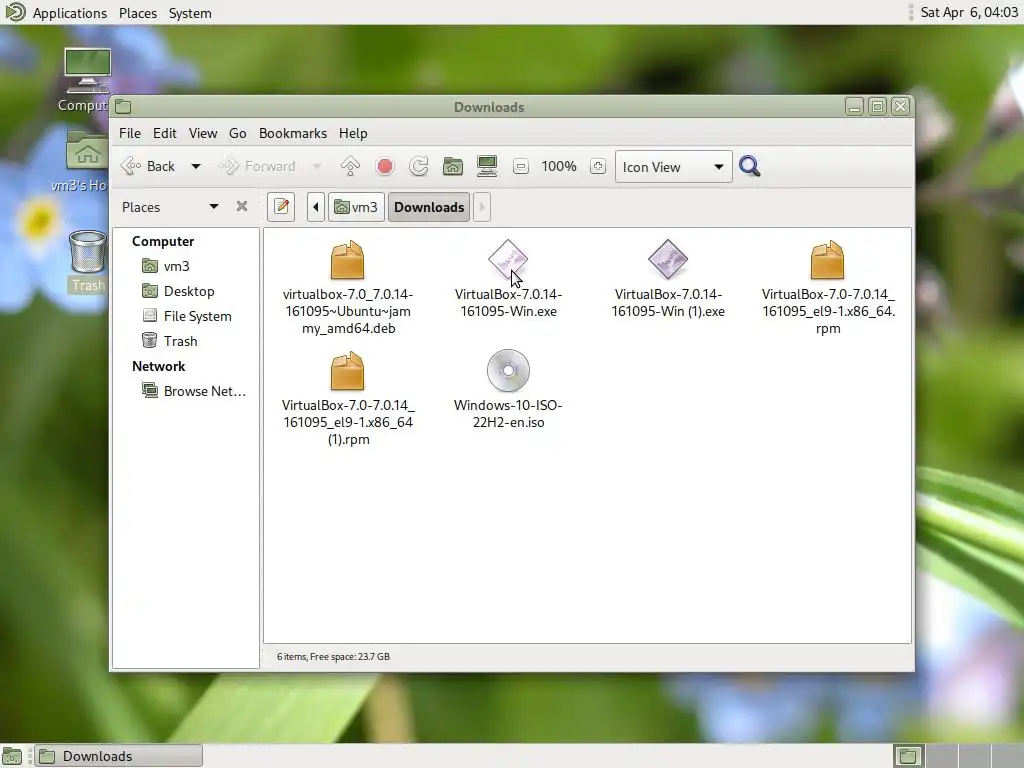Click the Downloads path bar button

pyautogui.click(x=429, y=207)
